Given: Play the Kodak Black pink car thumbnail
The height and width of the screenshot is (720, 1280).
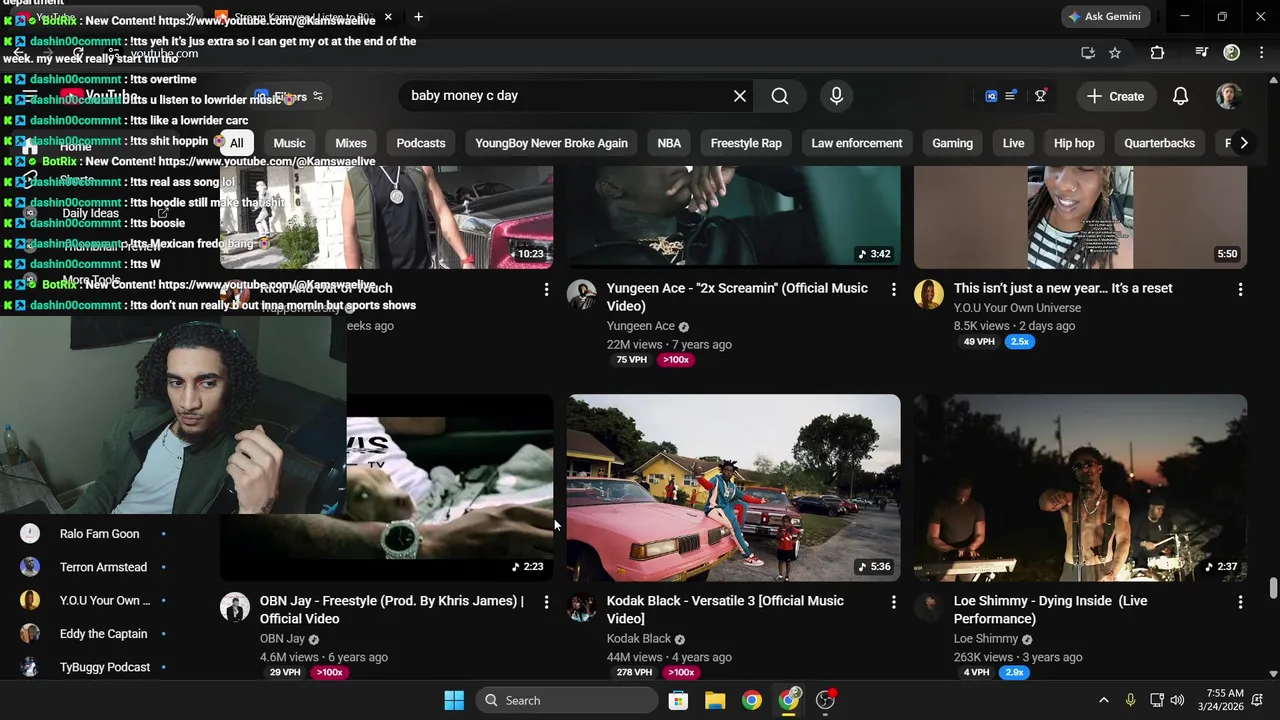Looking at the screenshot, I should 734,487.
